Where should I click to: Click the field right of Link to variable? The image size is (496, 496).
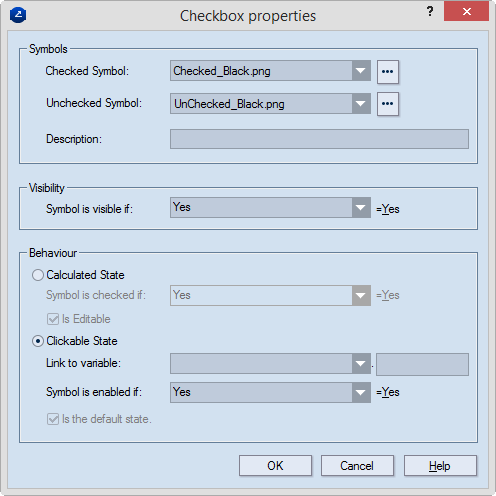pos(422,364)
